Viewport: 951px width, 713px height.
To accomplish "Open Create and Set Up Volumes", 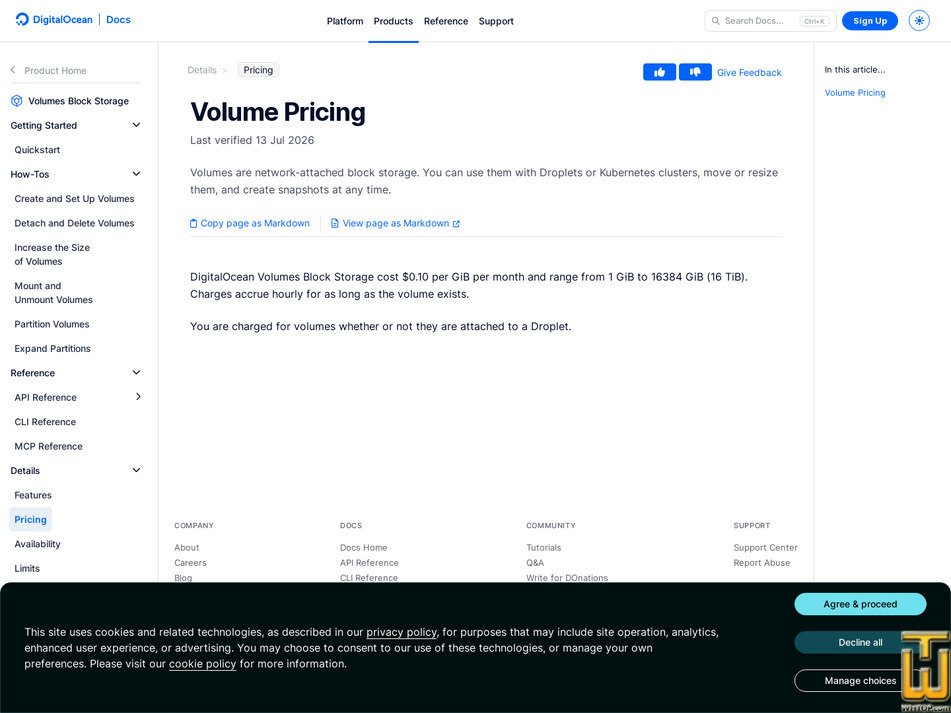I will tap(75, 198).
